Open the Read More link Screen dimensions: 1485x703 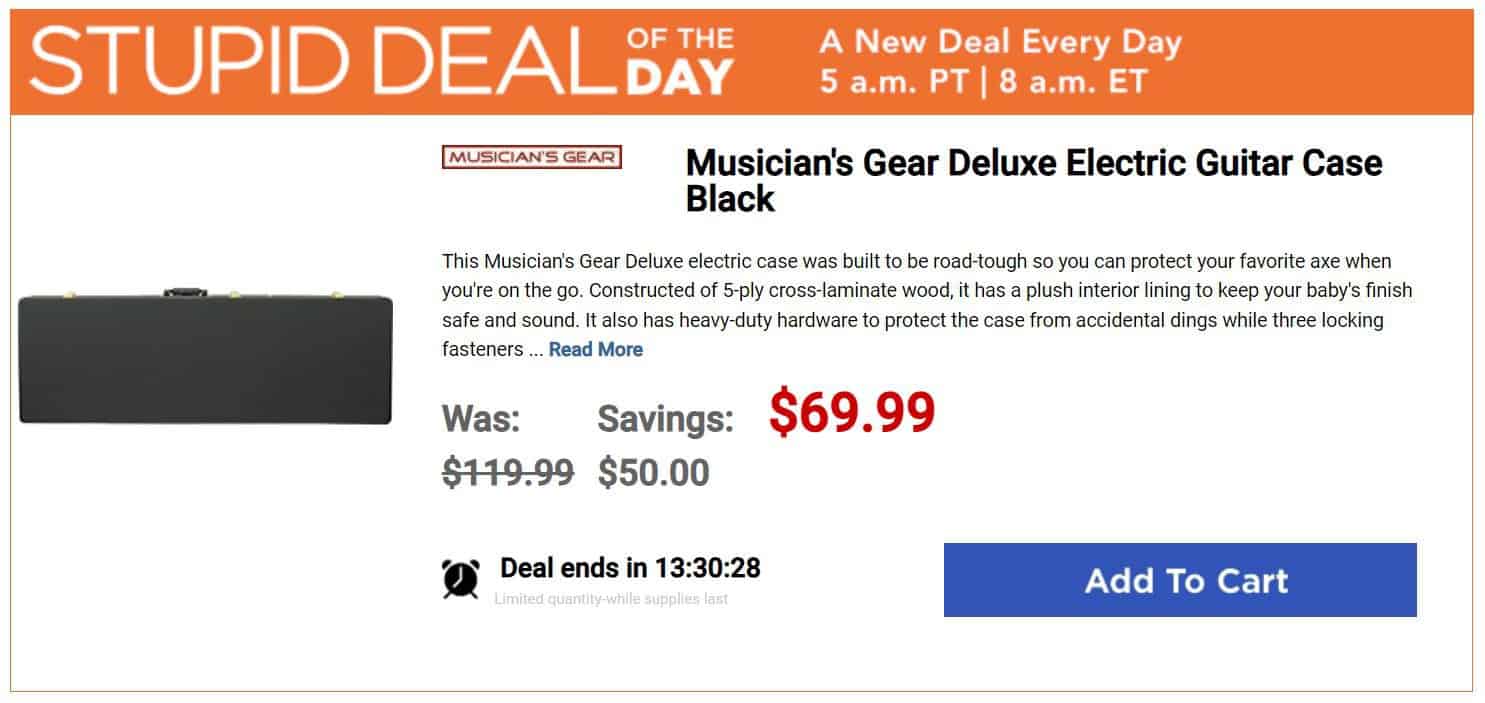point(596,349)
